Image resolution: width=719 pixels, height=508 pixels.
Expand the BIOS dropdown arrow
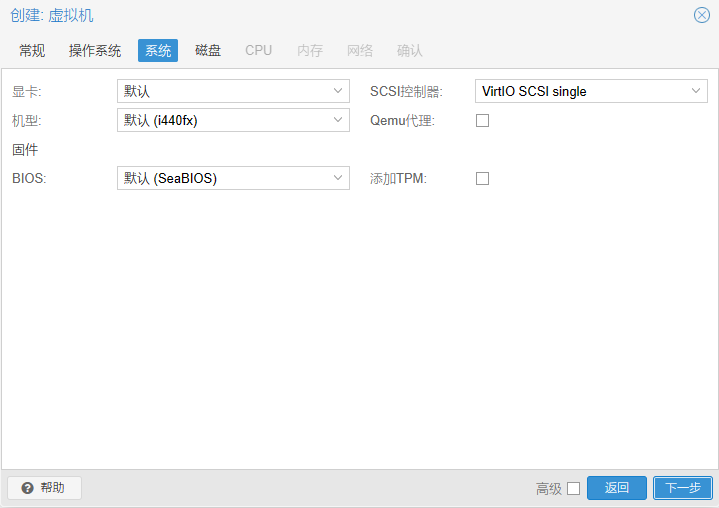338,178
